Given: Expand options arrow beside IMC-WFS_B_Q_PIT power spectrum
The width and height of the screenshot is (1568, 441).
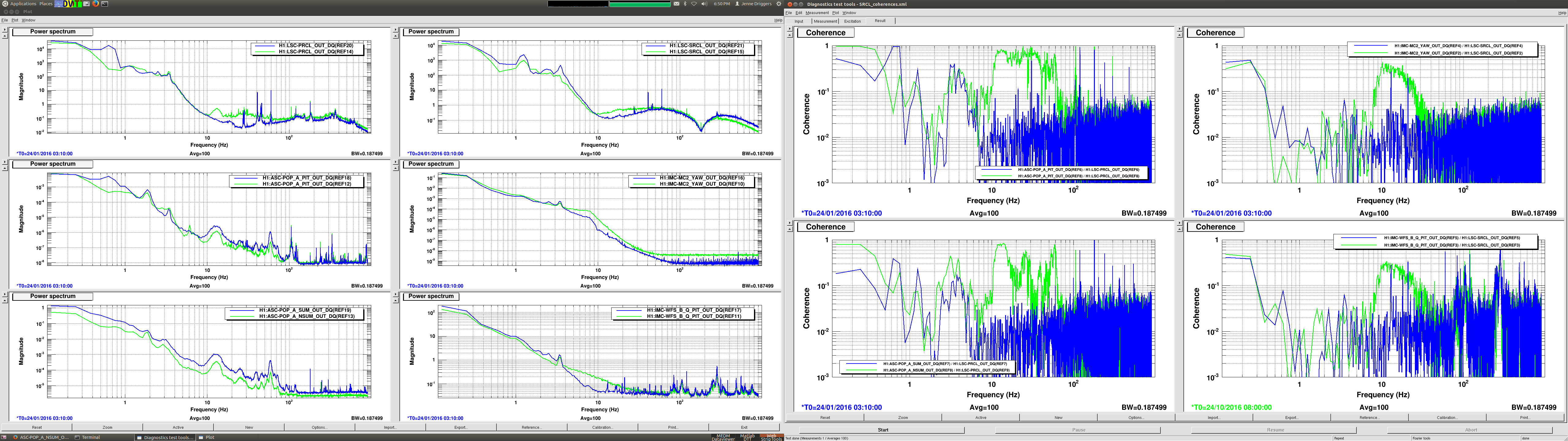Looking at the screenshot, I should click(x=396, y=294).
